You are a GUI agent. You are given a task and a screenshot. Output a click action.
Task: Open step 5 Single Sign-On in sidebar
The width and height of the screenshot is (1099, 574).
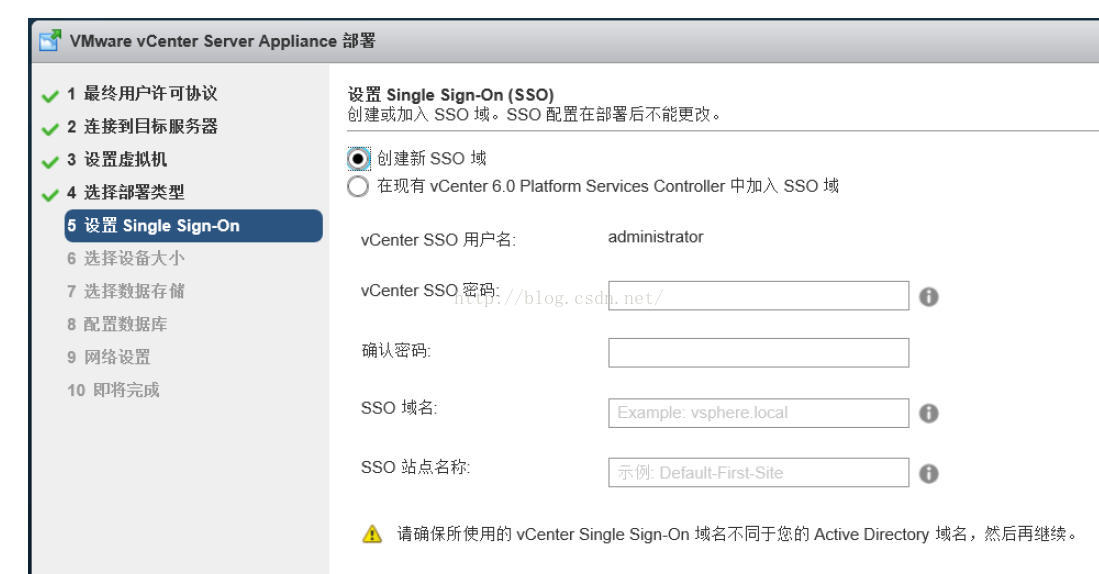[193, 226]
